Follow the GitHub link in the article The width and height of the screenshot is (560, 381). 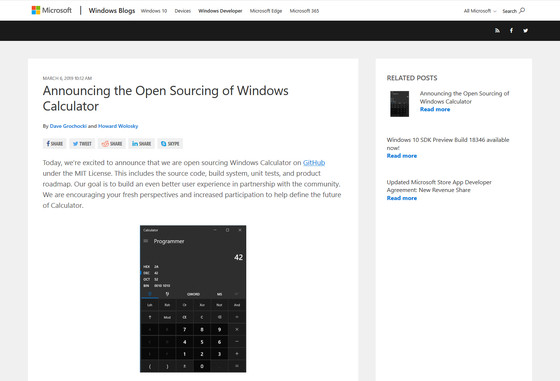[314, 163]
